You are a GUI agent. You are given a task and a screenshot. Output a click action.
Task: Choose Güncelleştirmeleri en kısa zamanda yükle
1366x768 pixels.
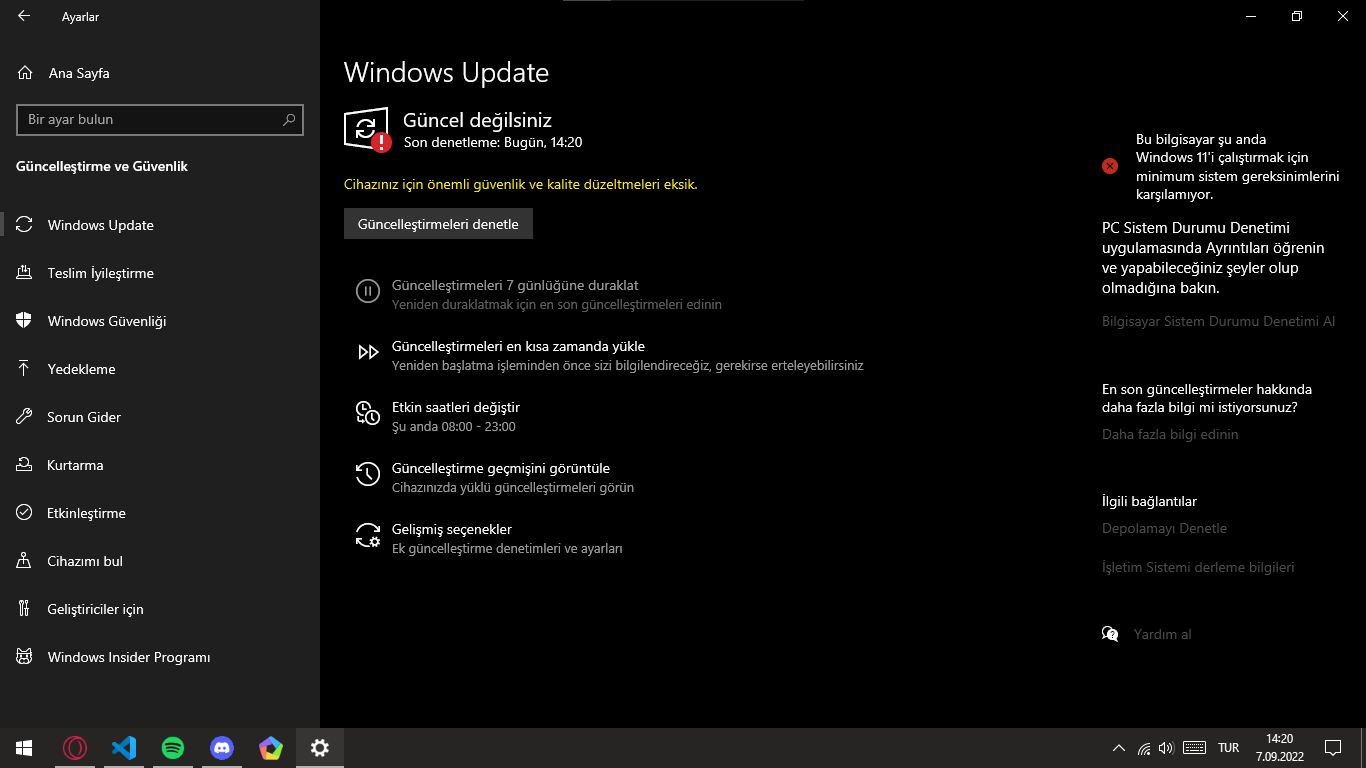[x=518, y=346]
